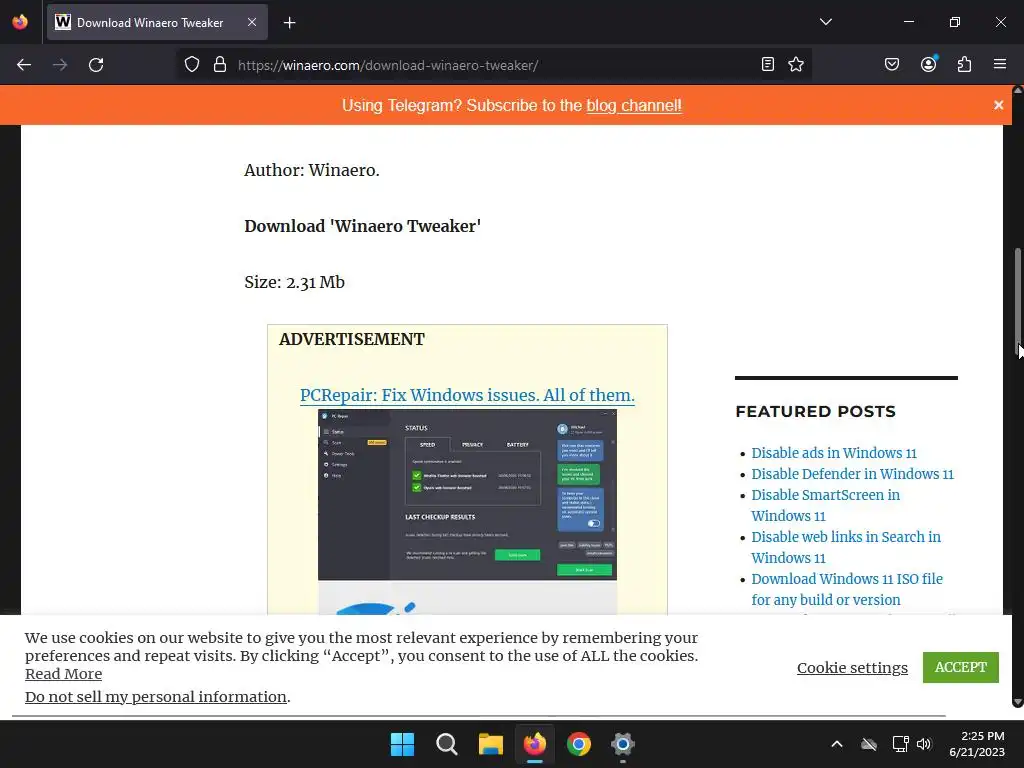Accept cookies with the ACCEPT button
The height and width of the screenshot is (768, 1024).
(x=961, y=667)
